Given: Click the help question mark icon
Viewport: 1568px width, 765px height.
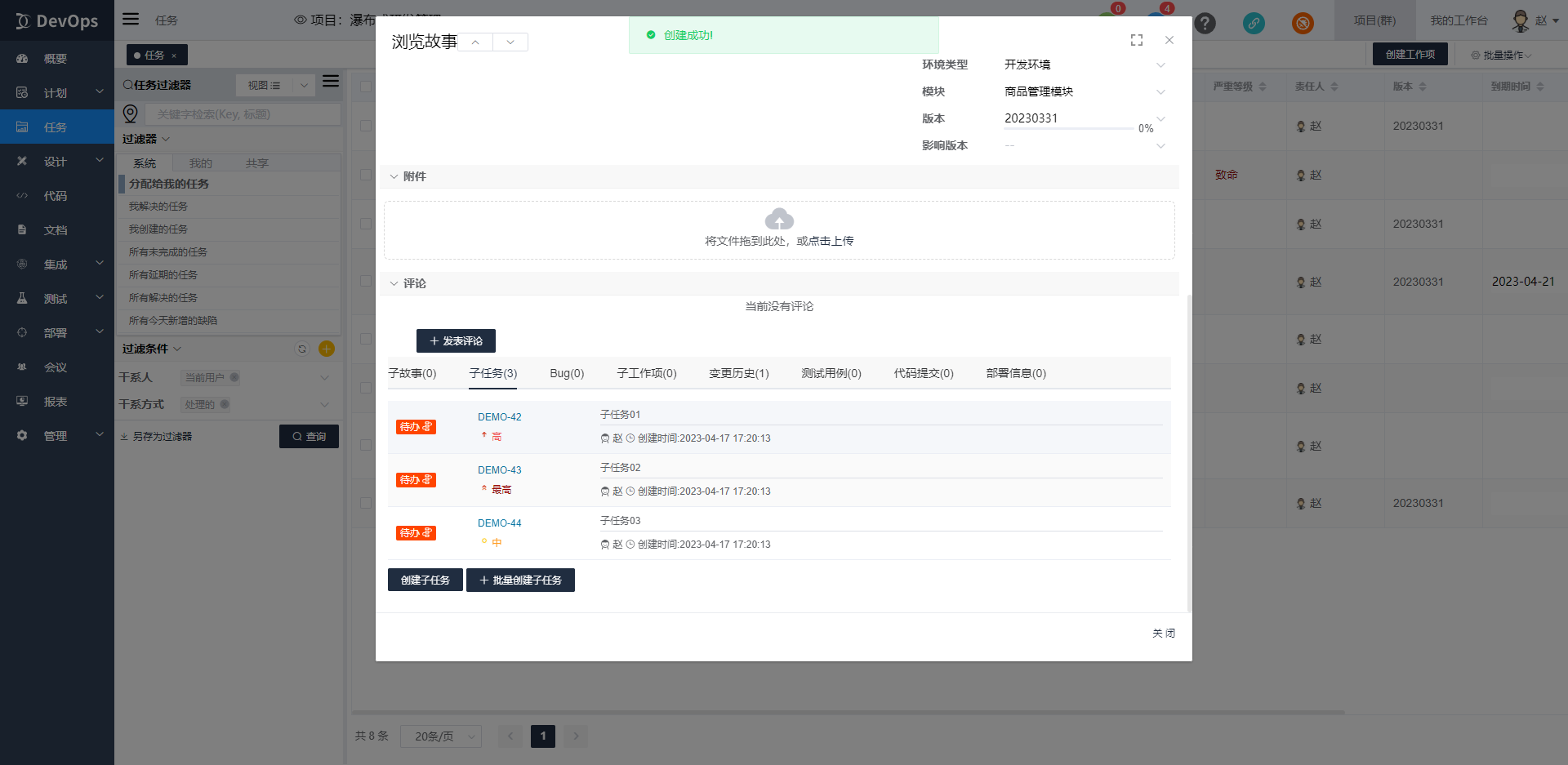Looking at the screenshot, I should [1205, 23].
